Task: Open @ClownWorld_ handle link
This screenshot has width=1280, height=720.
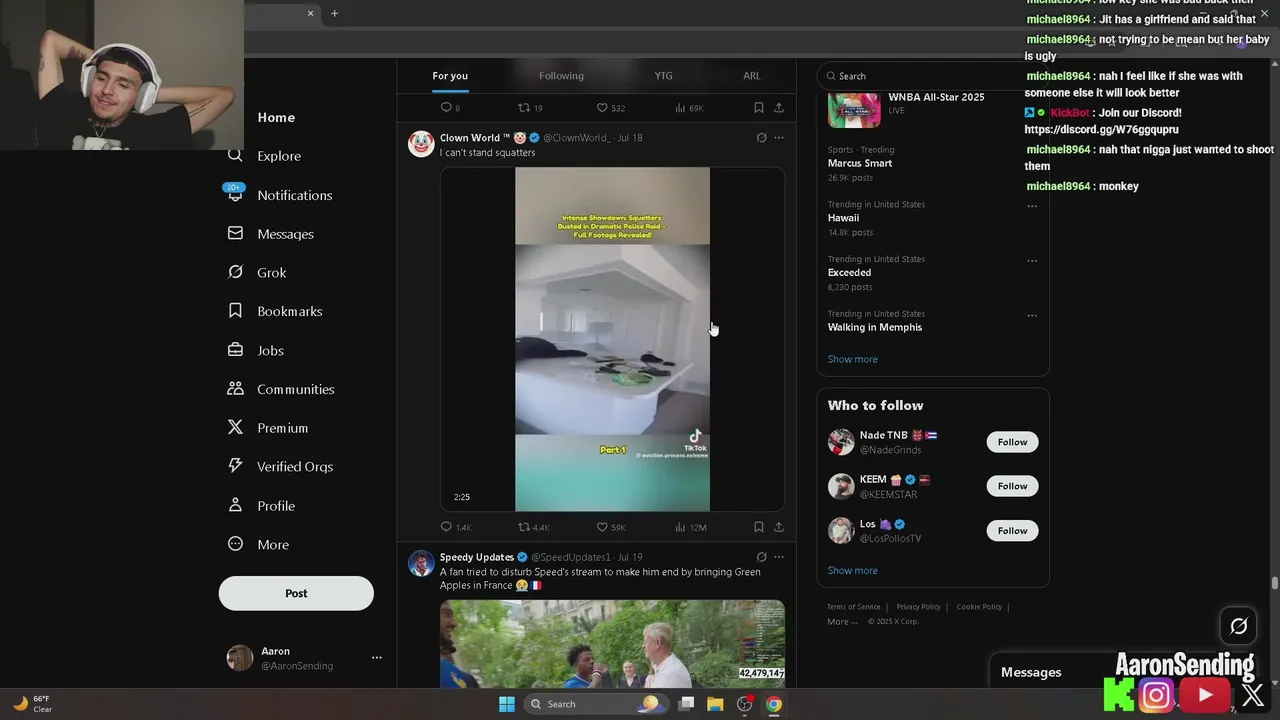Action: pos(577,138)
